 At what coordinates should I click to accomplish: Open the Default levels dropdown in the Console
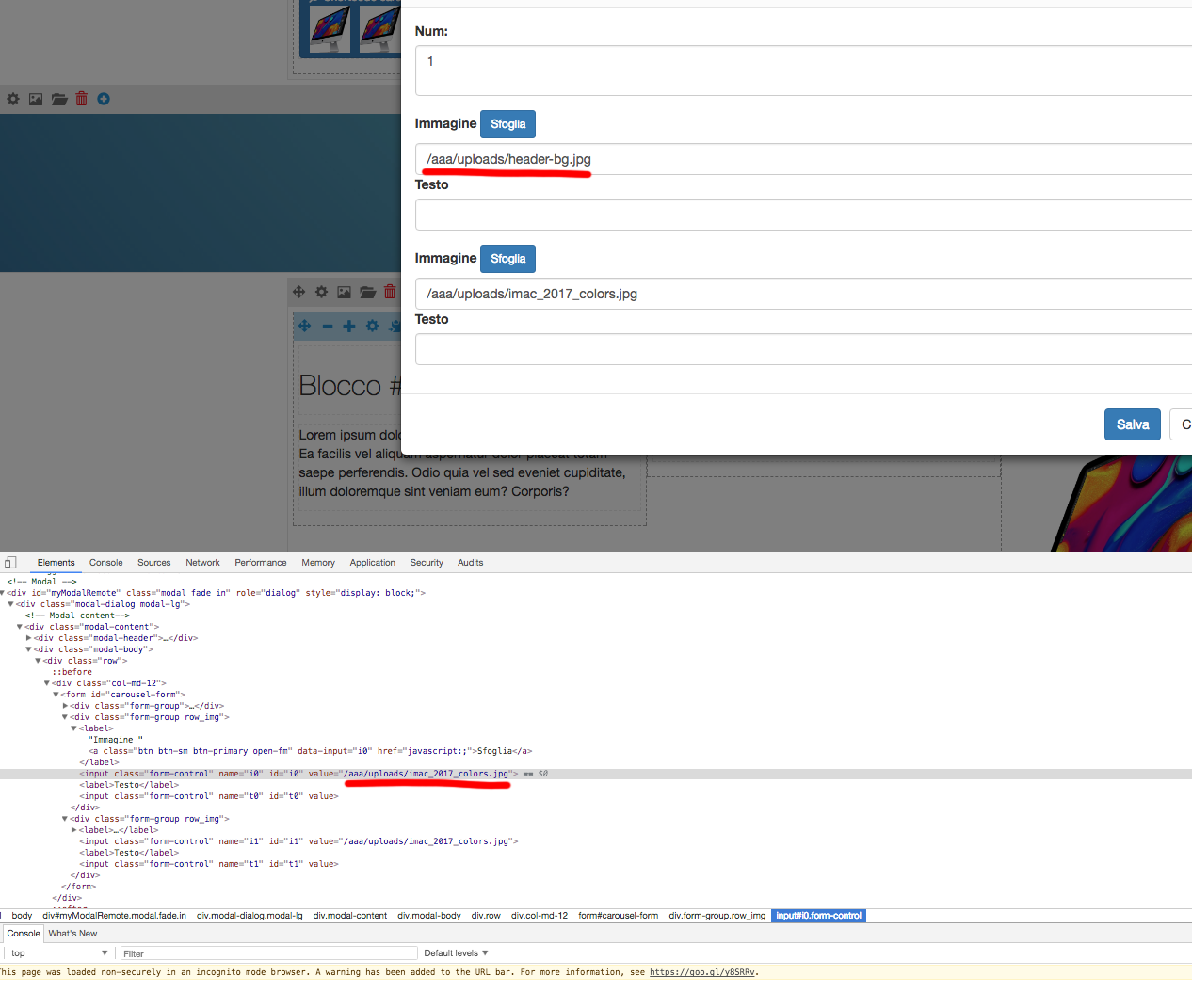point(456,952)
